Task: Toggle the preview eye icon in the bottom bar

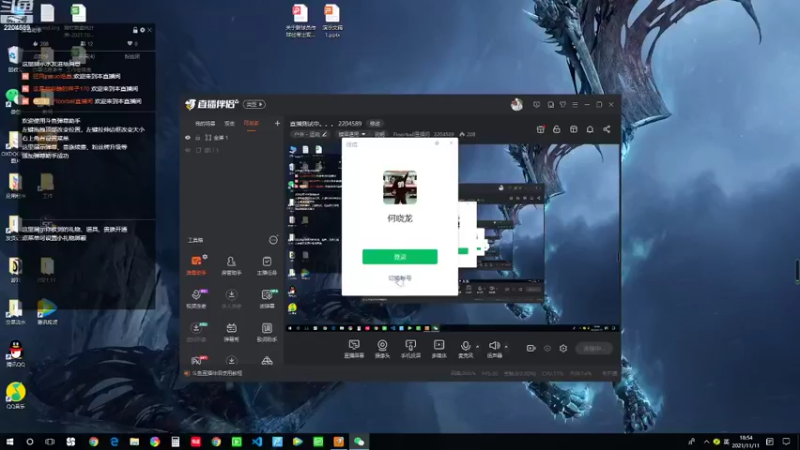Action: [x=547, y=348]
